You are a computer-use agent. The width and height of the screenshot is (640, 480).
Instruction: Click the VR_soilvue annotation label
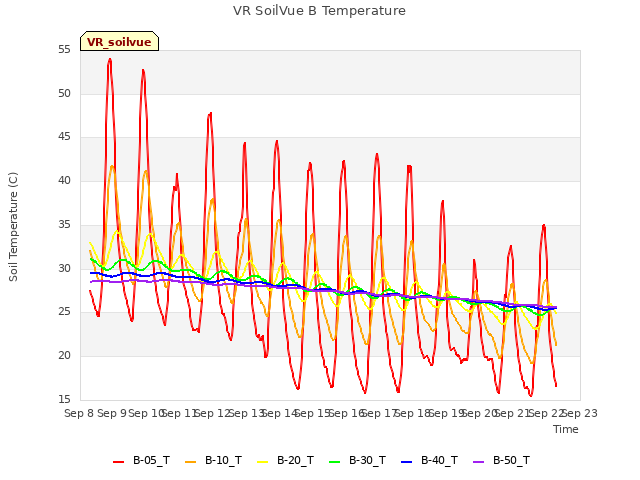point(119,42)
